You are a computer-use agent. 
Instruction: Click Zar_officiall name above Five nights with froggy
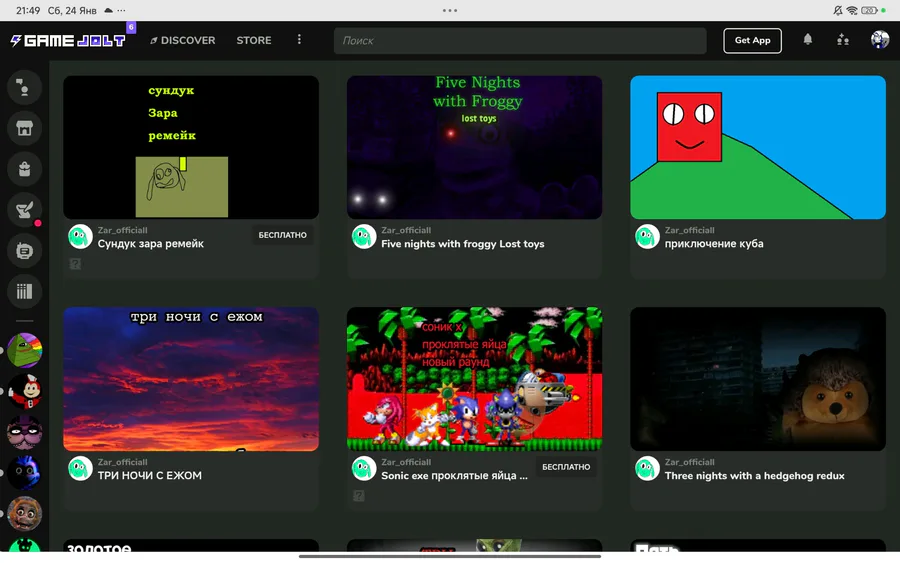pos(406,230)
